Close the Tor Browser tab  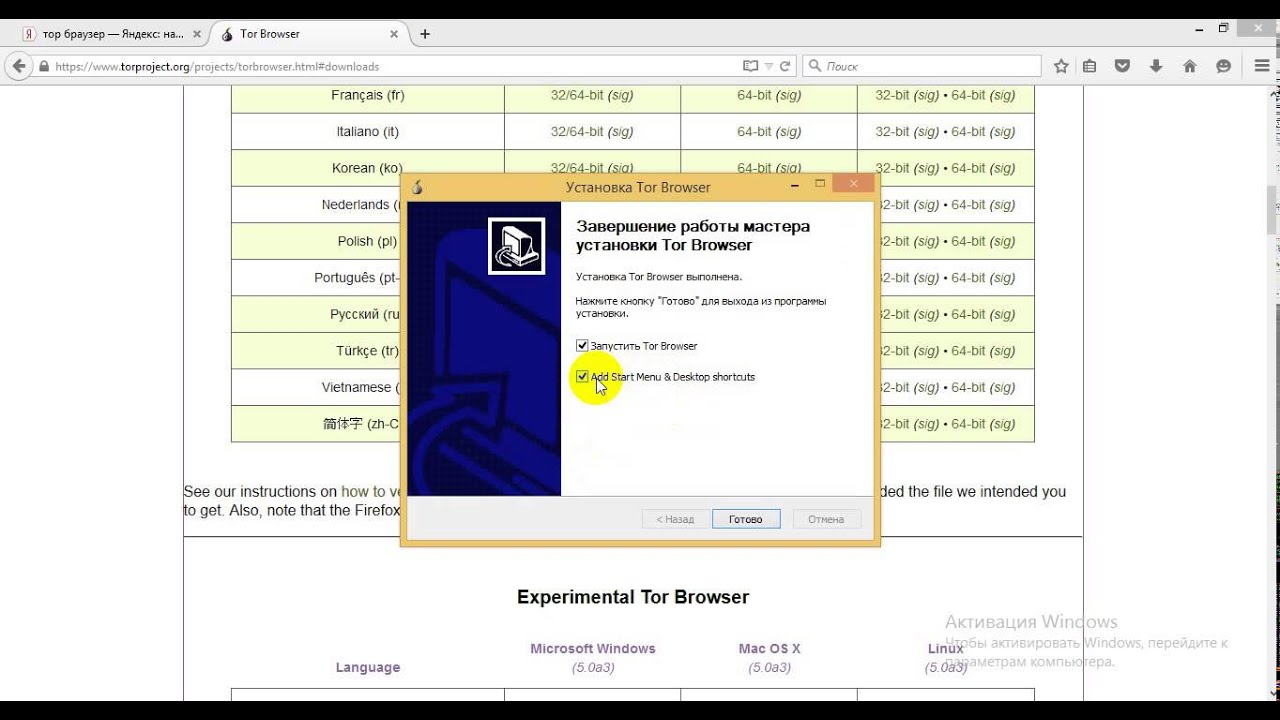click(x=394, y=34)
